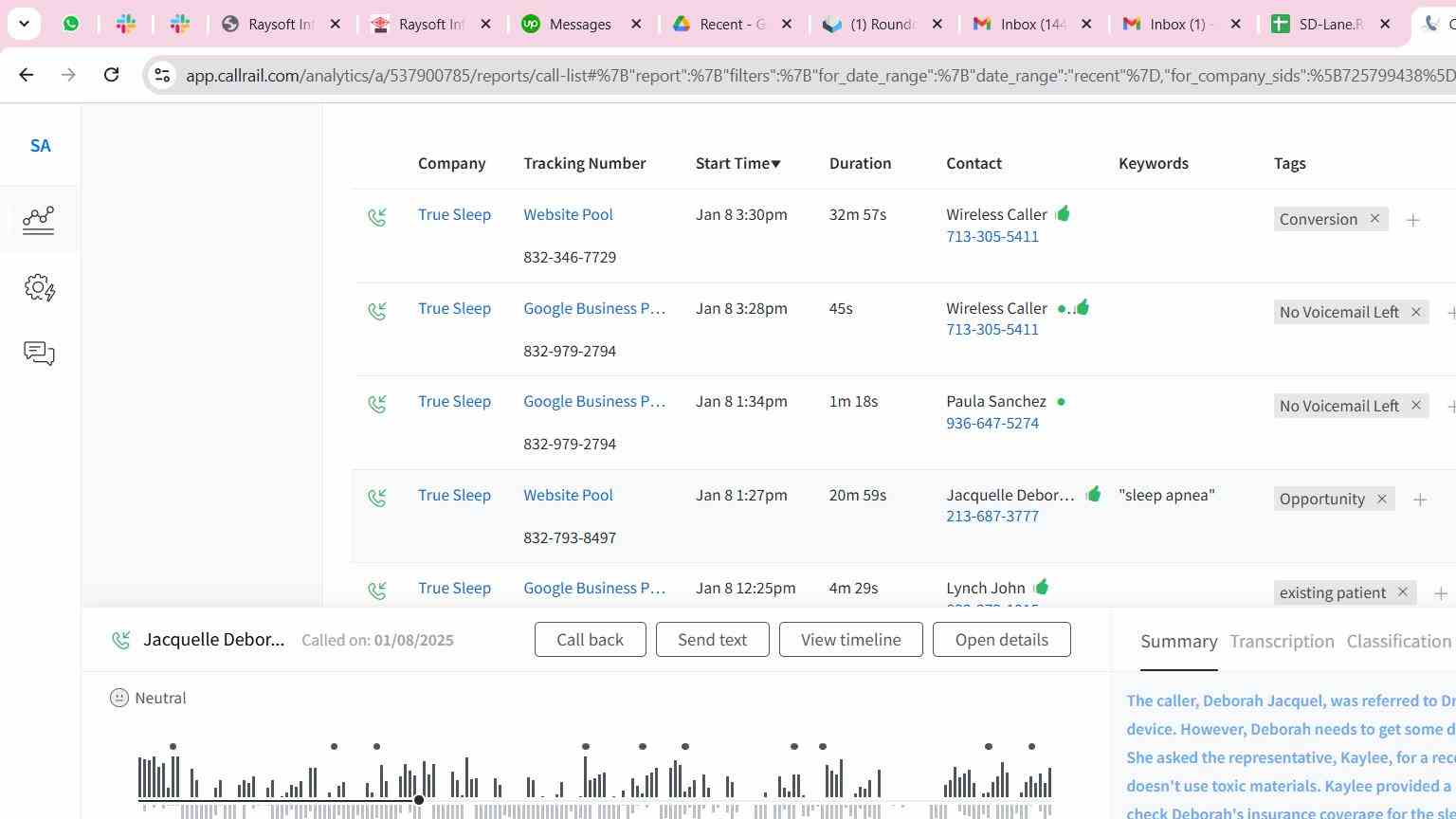Click inbound call icon for Paula Sanchez row
This screenshot has height=819, width=1456.
pyautogui.click(x=377, y=405)
